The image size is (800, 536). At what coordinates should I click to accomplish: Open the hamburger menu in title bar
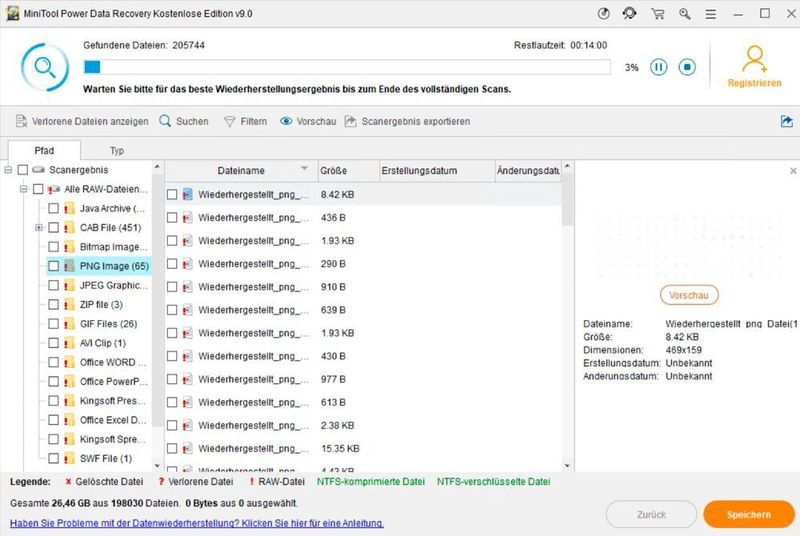pos(710,14)
